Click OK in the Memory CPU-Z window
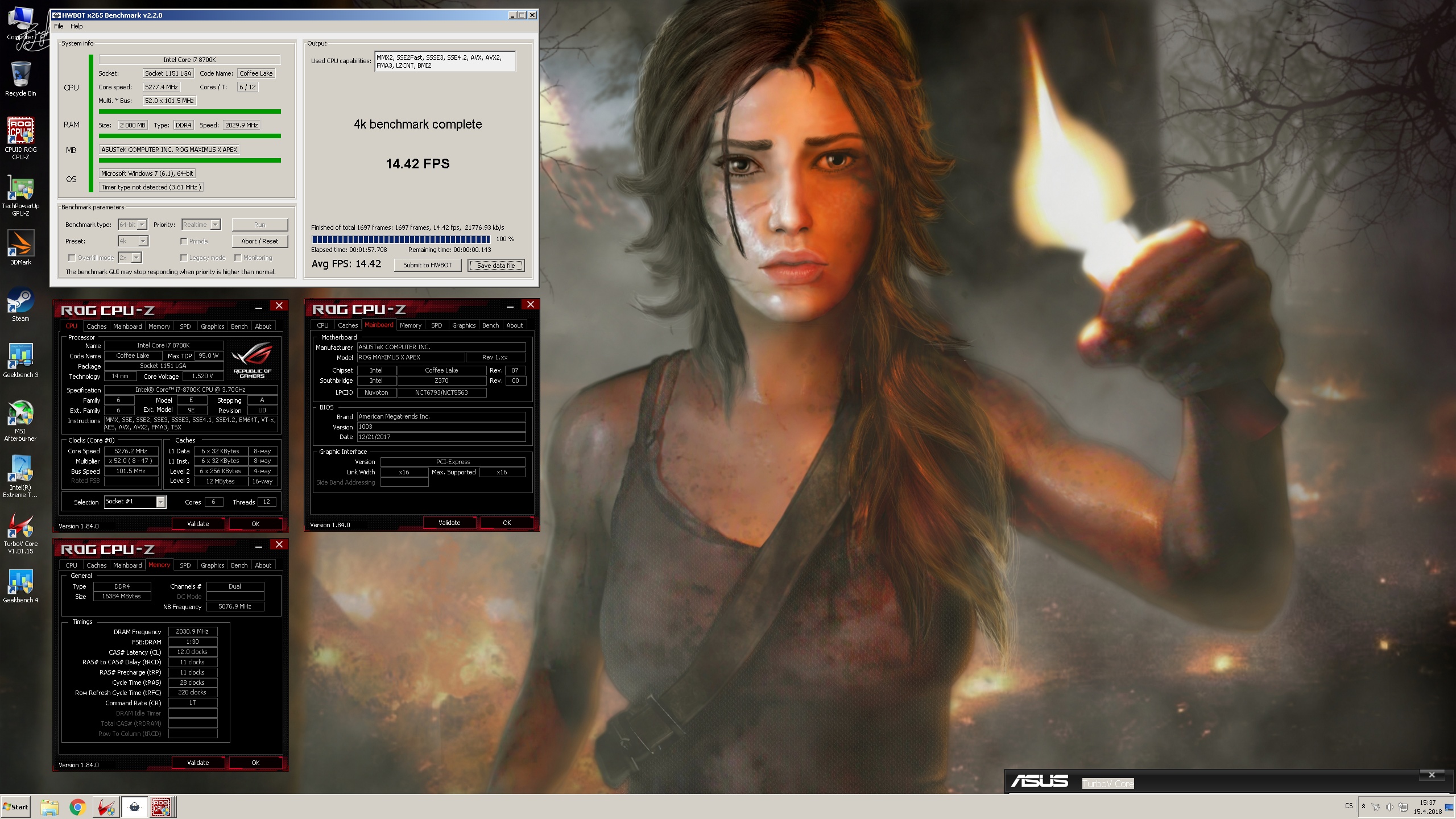Image resolution: width=1456 pixels, height=819 pixels. [x=255, y=763]
